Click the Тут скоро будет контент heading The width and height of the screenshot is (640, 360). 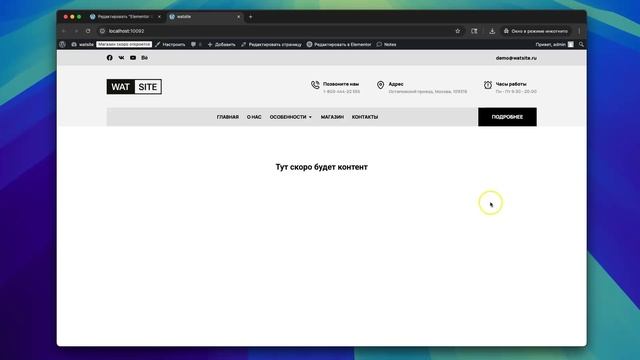click(322, 167)
